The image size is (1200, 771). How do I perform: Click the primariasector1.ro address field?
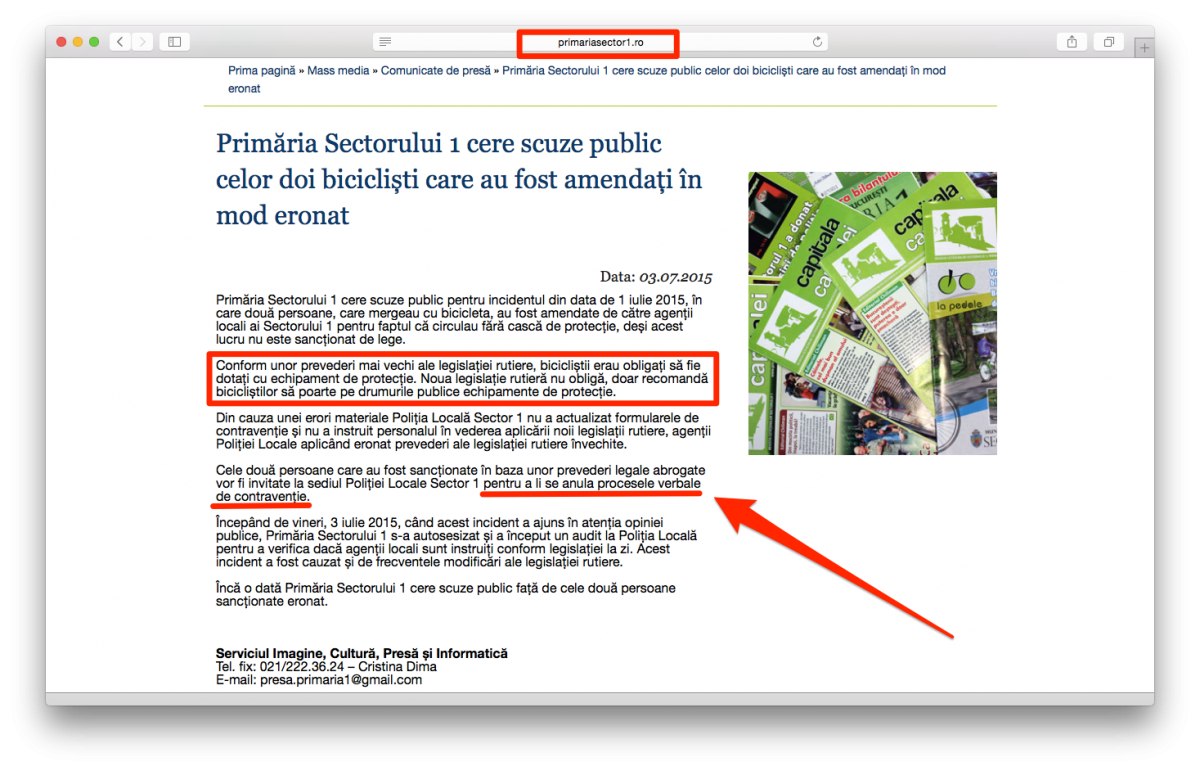tap(600, 42)
